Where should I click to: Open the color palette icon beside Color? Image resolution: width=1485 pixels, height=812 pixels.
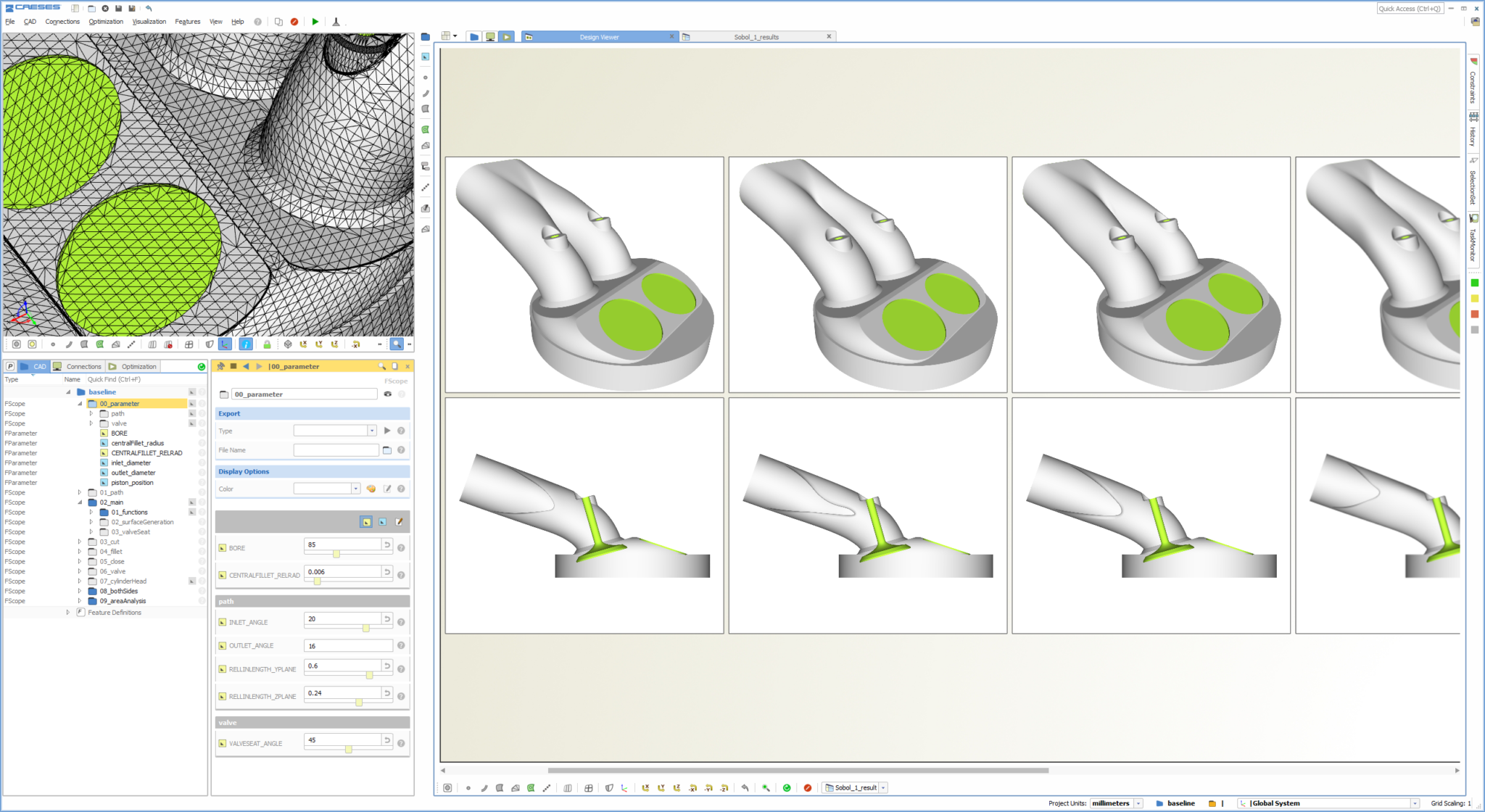[x=371, y=489]
